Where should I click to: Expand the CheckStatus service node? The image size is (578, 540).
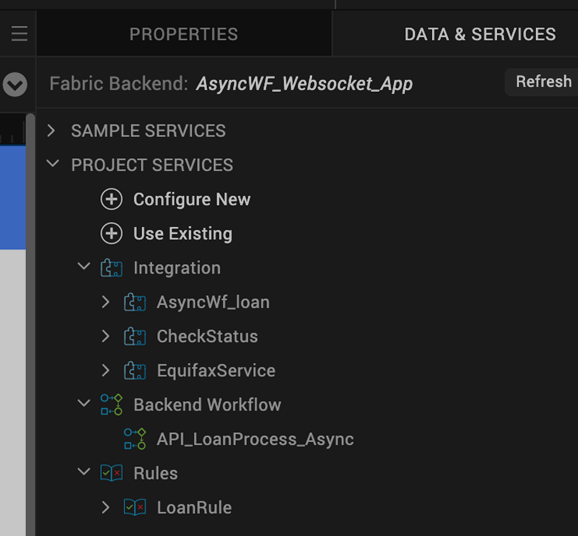coord(105,336)
